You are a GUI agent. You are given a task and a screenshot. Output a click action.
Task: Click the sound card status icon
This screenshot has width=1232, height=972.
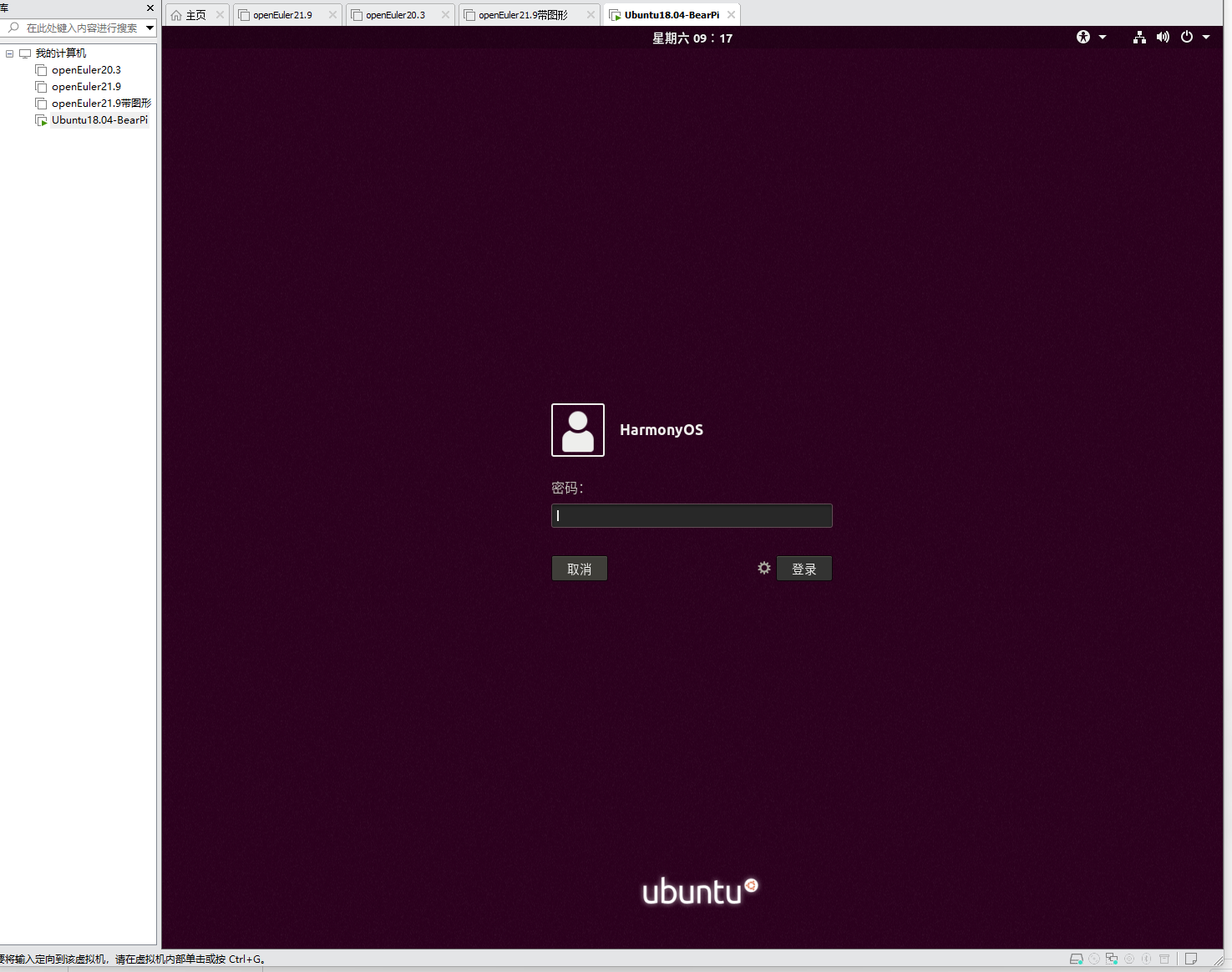1129,959
